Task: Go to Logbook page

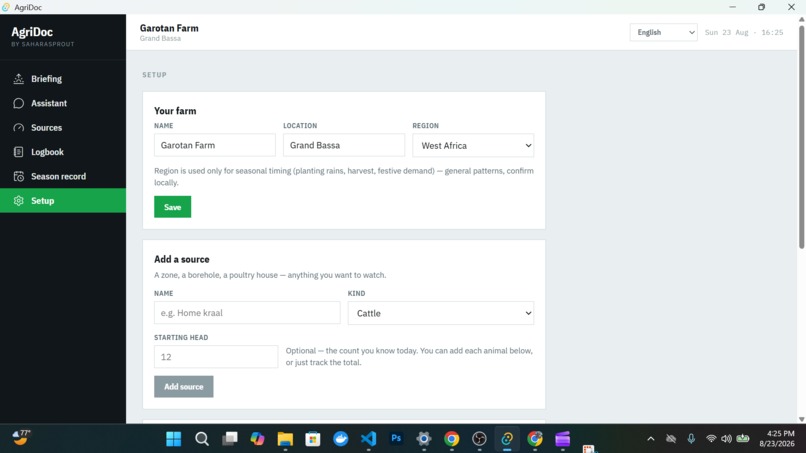Action: tap(63, 152)
